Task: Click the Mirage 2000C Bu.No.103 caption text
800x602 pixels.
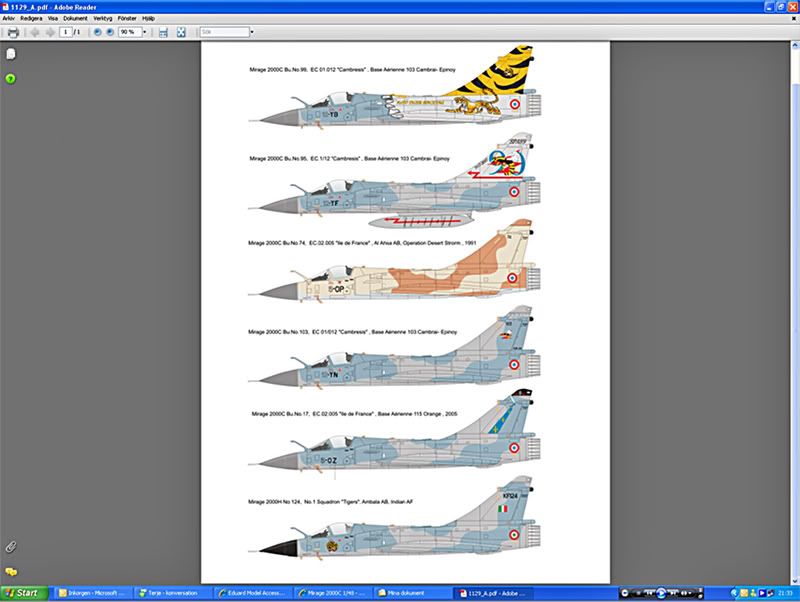Action: pos(353,332)
